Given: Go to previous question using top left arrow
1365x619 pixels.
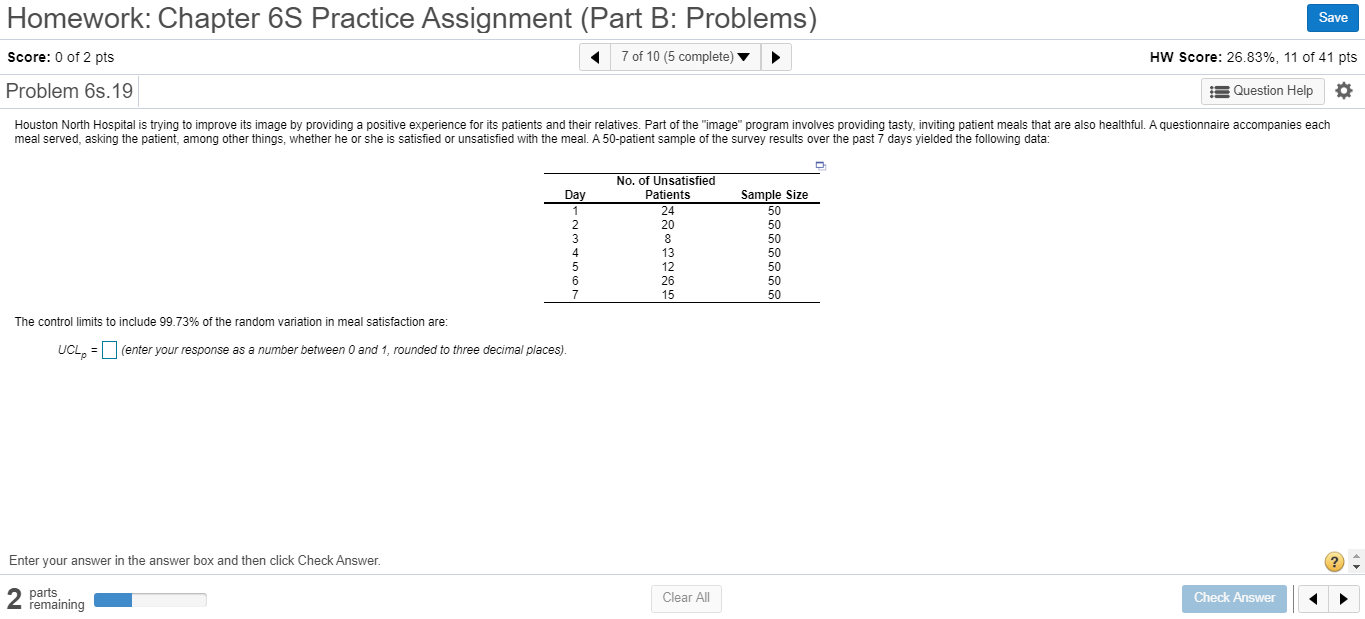Looking at the screenshot, I should point(595,56).
